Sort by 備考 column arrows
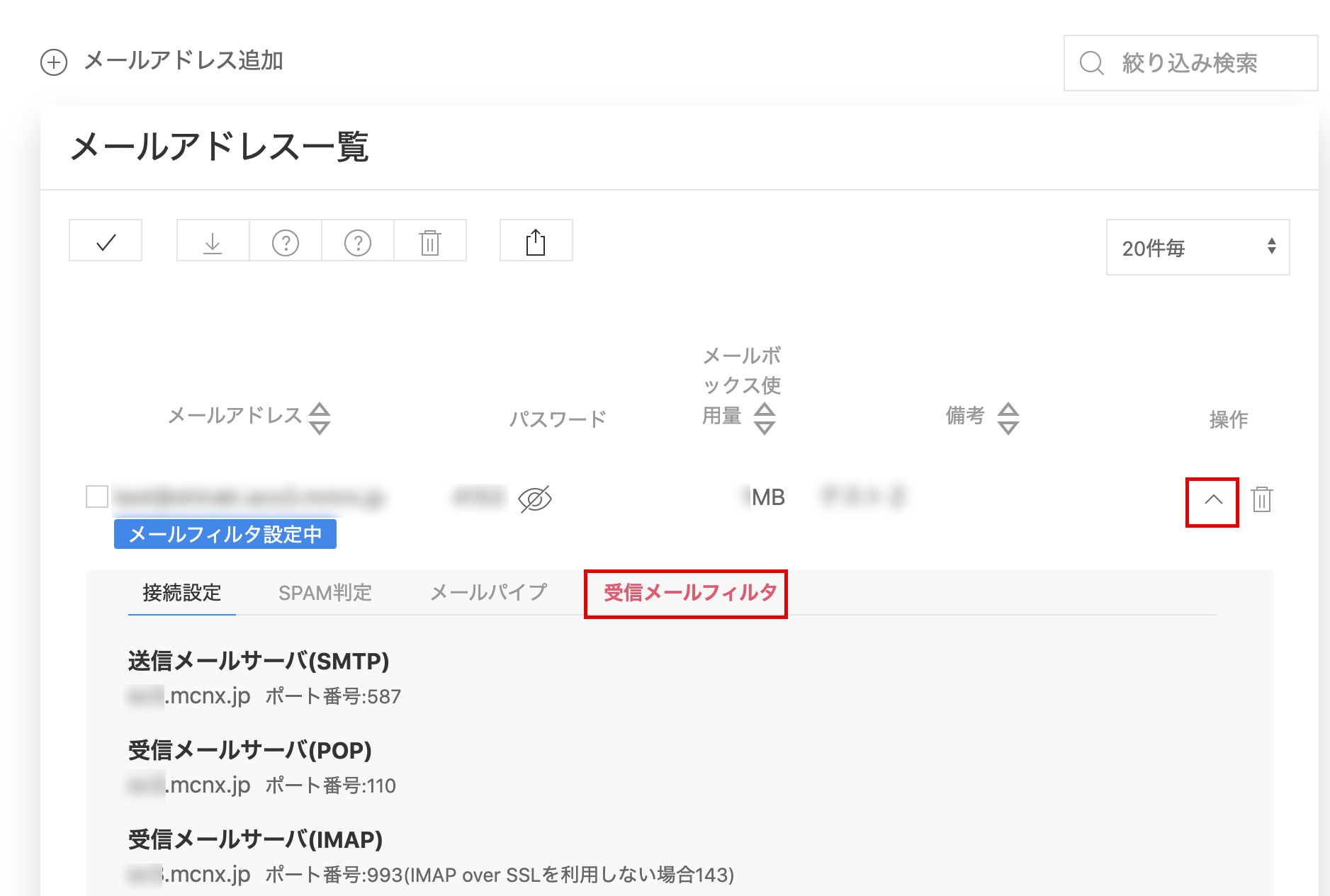The image size is (1330, 896). (1008, 418)
